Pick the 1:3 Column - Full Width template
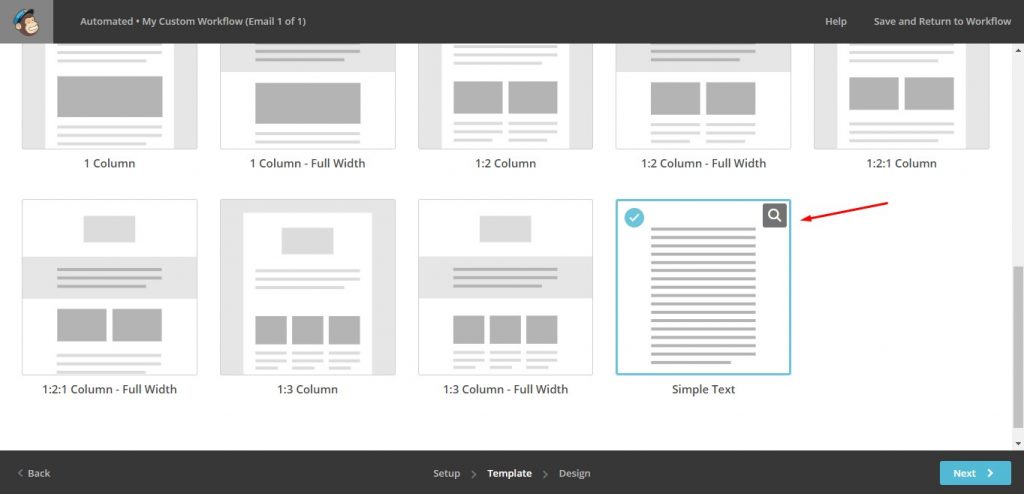Viewport: 1024px width, 494px height. click(x=505, y=287)
